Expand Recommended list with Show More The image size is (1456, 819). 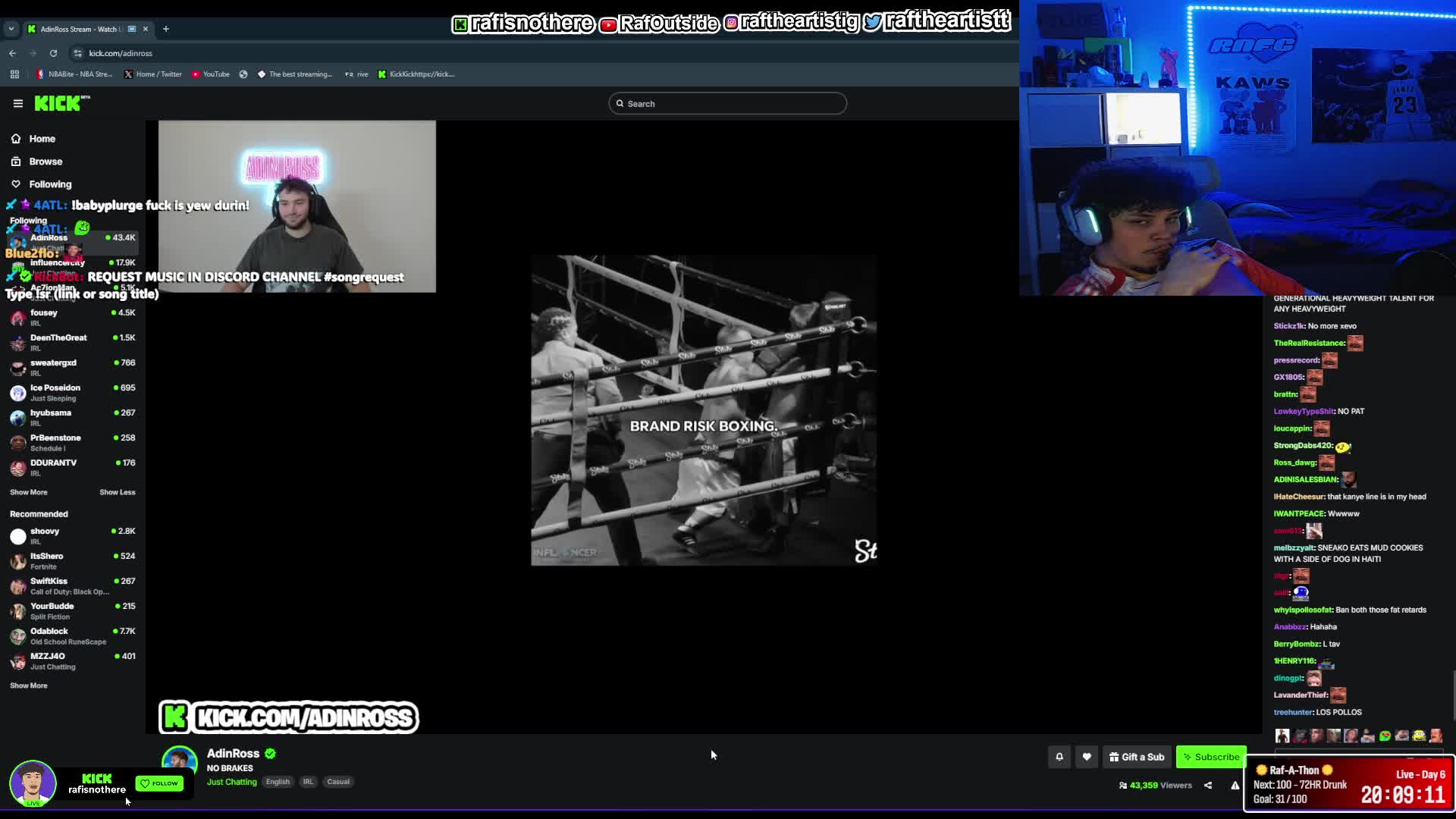29,686
